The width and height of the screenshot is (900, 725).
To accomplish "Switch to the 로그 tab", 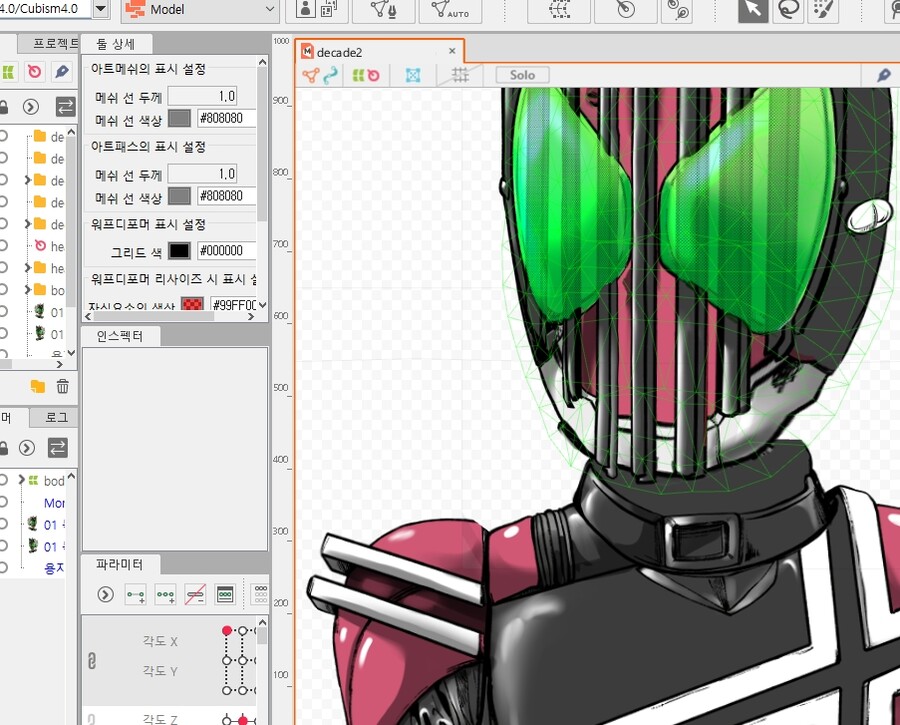I will point(56,418).
